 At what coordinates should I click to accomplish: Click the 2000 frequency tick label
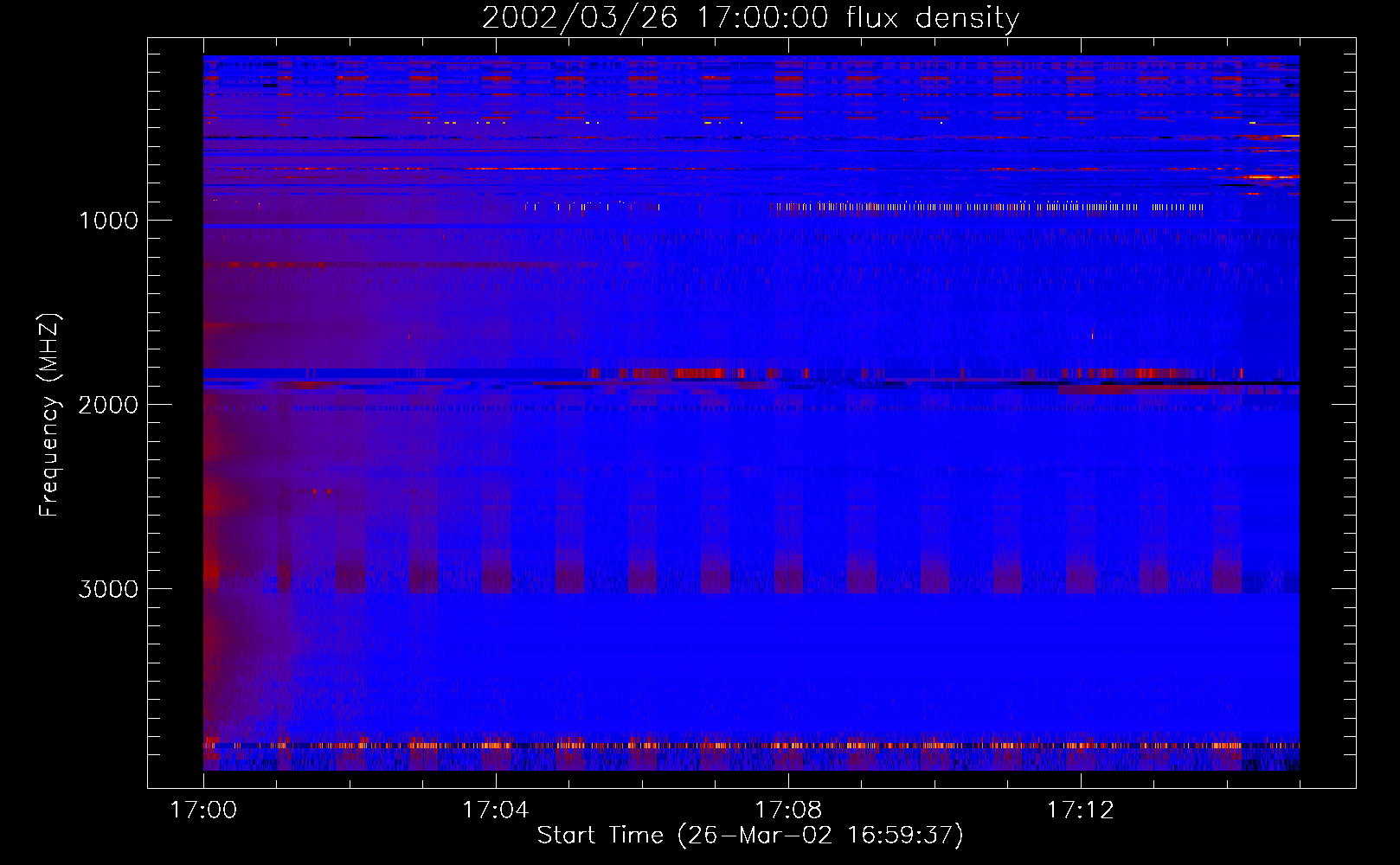(x=108, y=405)
